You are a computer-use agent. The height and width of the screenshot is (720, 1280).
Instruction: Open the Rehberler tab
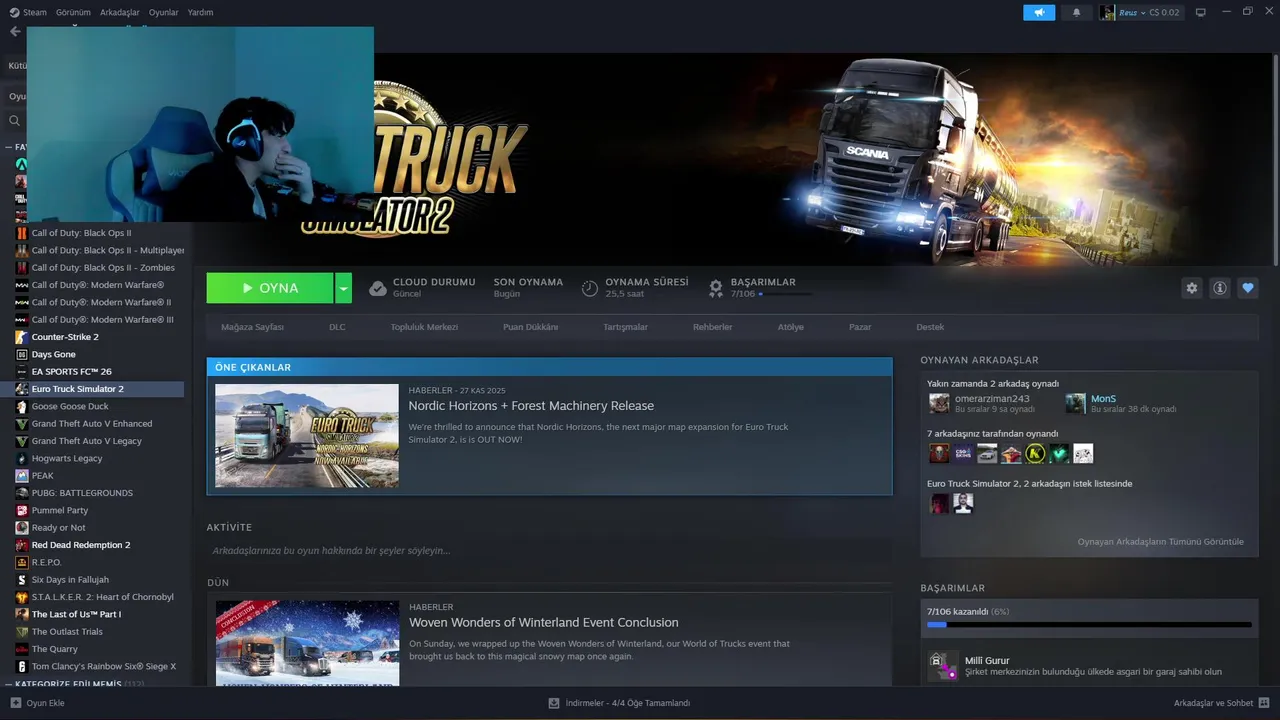pyautogui.click(x=713, y=327)
